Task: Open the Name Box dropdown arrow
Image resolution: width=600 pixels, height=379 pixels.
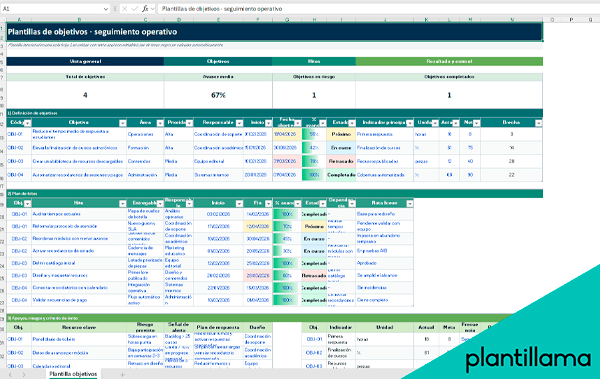Action: (x=106, y=9)
